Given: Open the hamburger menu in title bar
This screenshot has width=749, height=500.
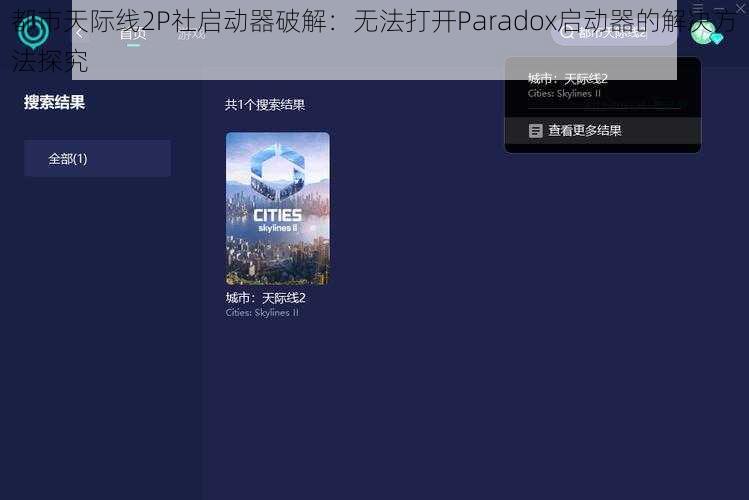Looking at the screenshot, I should pyautogui.click(x=698, y=8).
